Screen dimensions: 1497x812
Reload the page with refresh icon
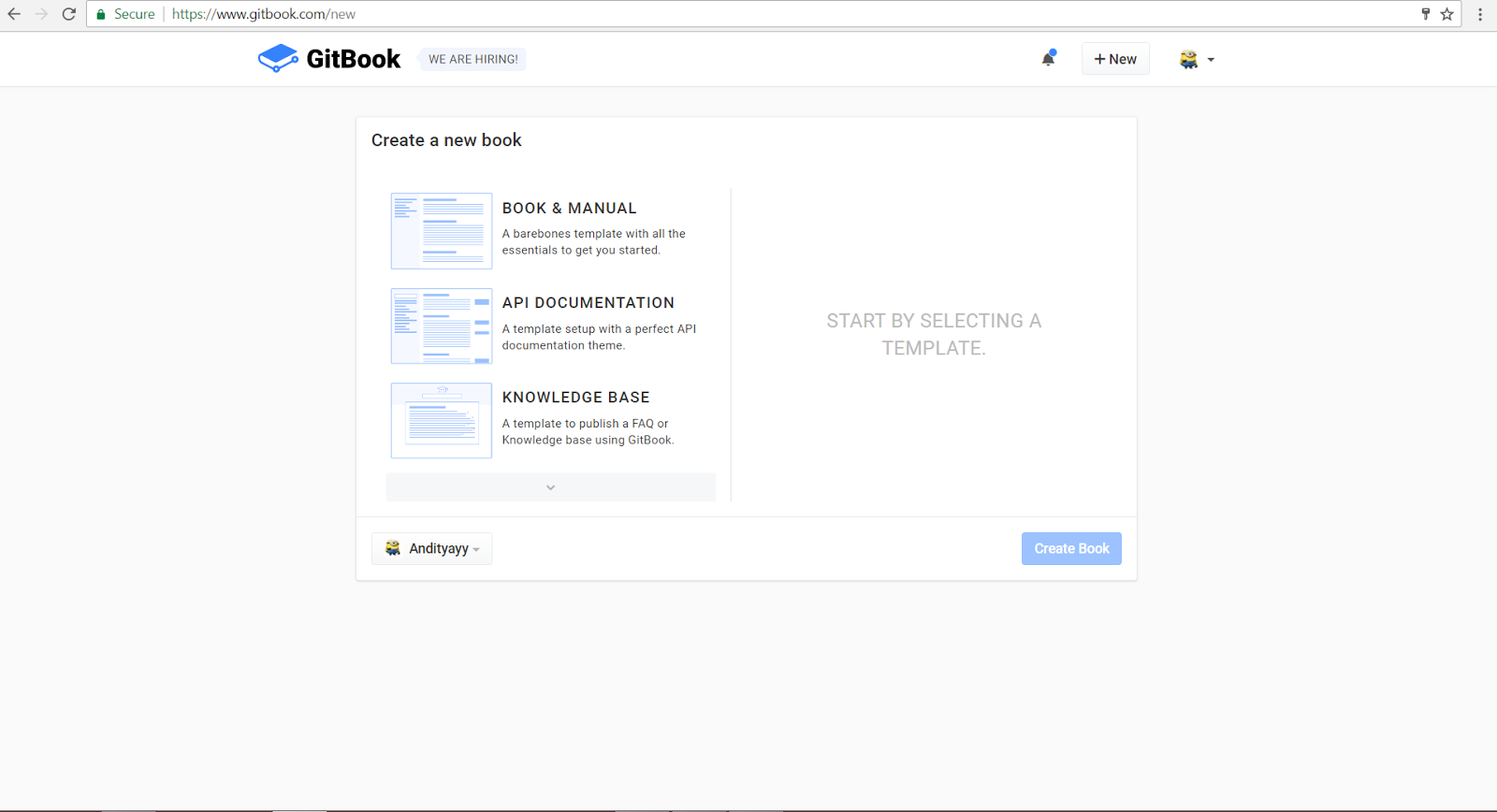(x=68, y=14)
